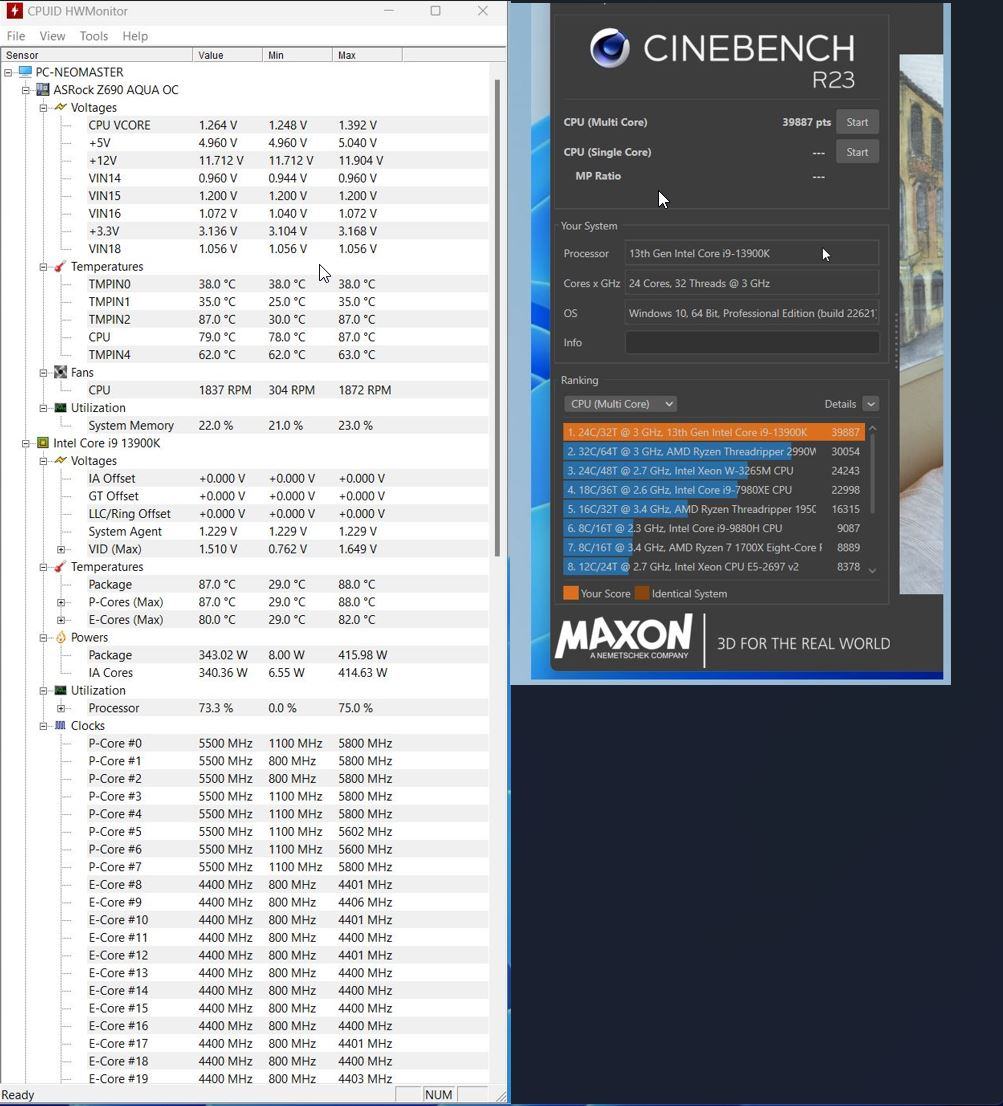Viewport: 1003px width, 1106px height.
Task: Click the Min column header
Action: point(297,55)
